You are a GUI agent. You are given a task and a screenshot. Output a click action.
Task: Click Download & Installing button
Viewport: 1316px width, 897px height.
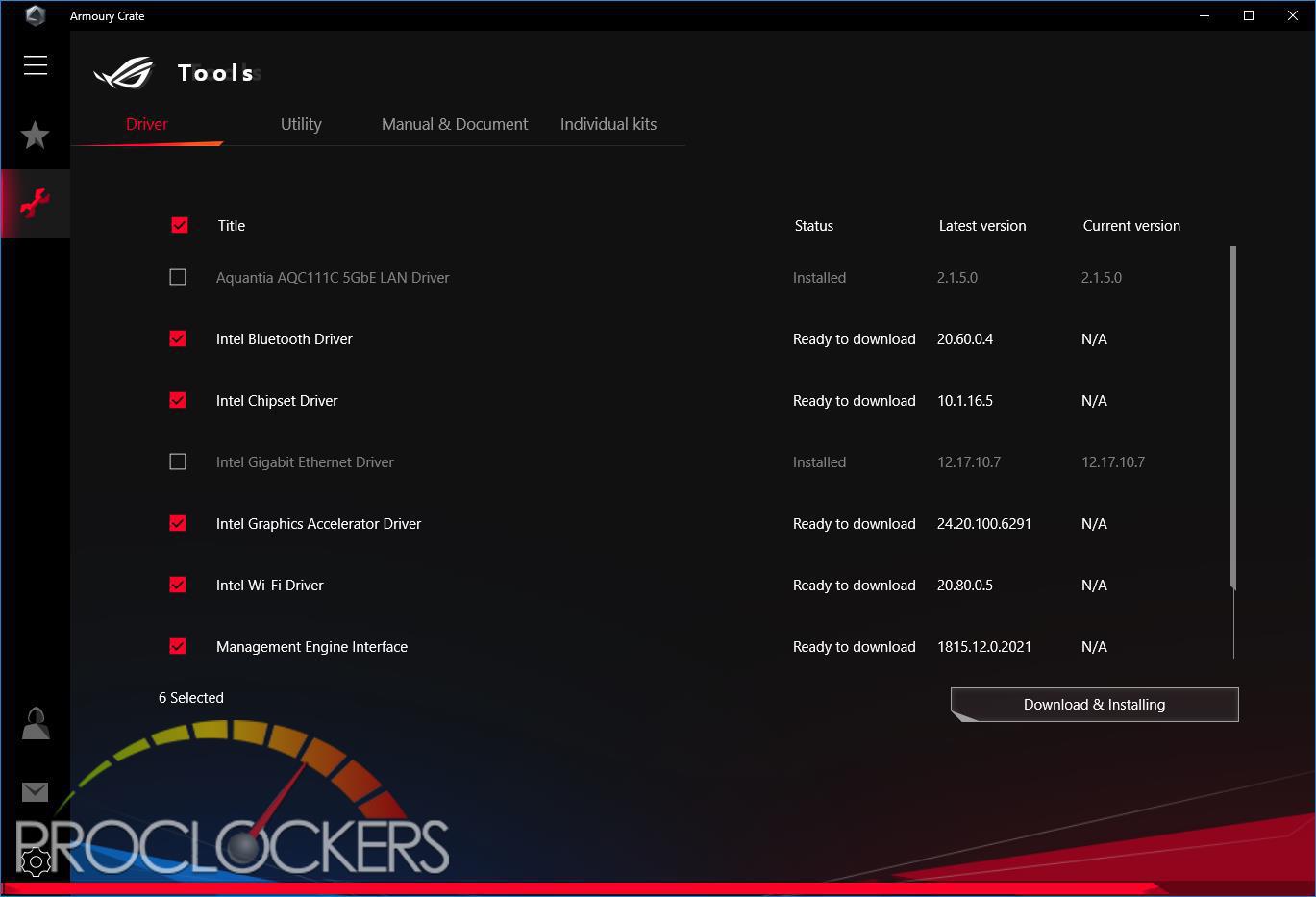point(1094,705)
